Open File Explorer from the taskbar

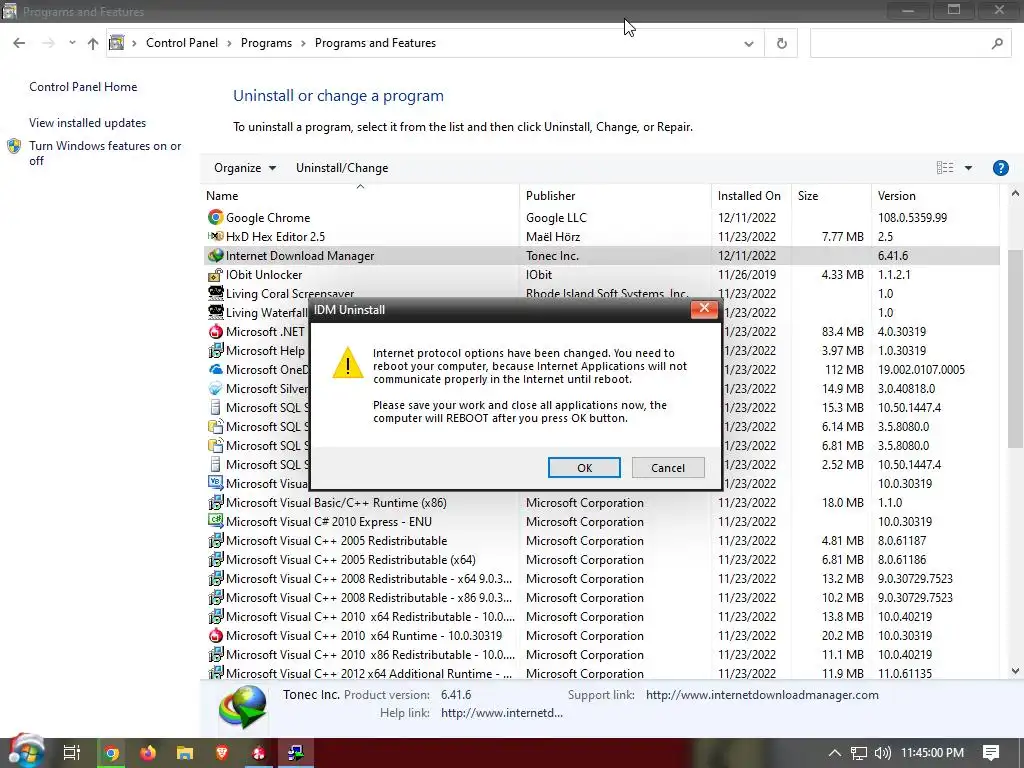click(x=185, y=754)
